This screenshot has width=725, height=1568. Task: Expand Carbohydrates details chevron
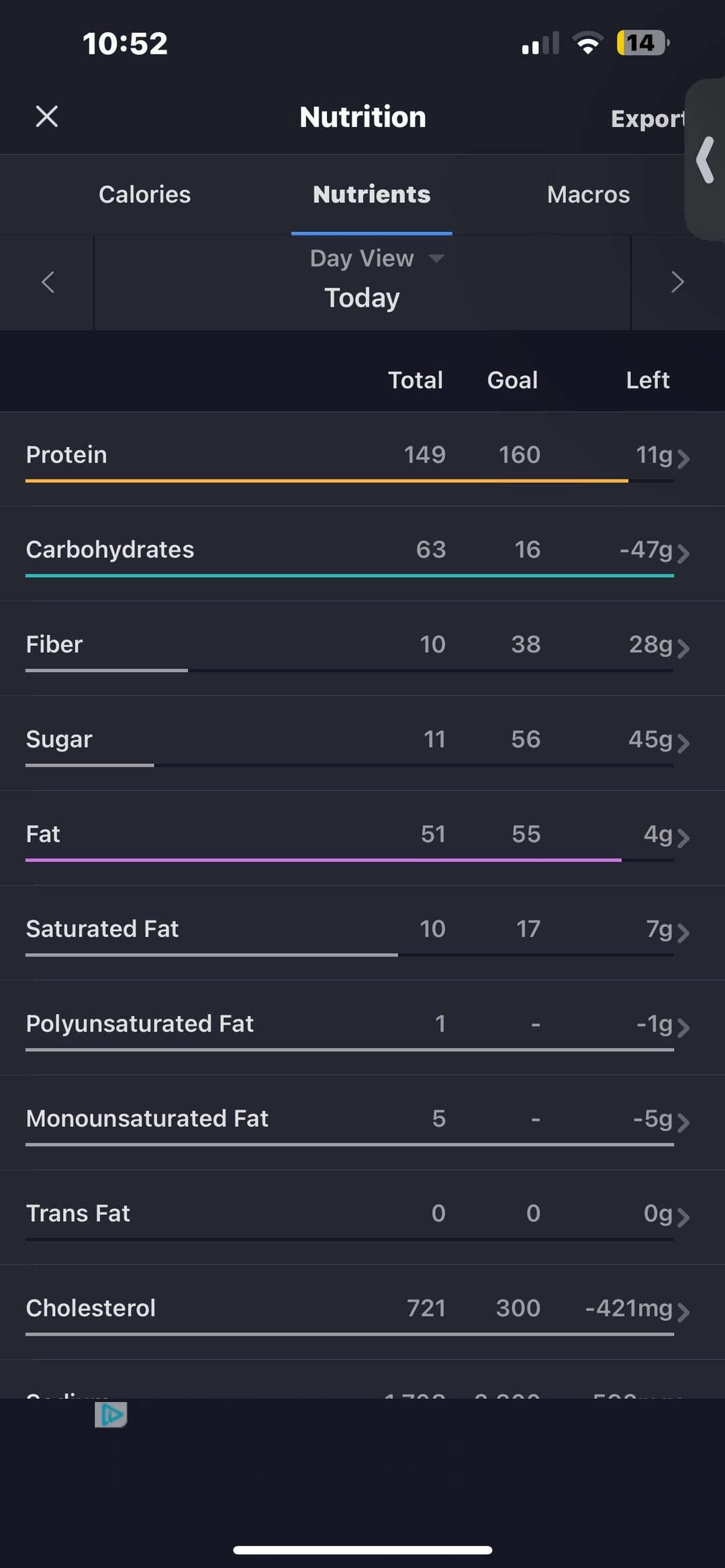[x=683, y=553]
